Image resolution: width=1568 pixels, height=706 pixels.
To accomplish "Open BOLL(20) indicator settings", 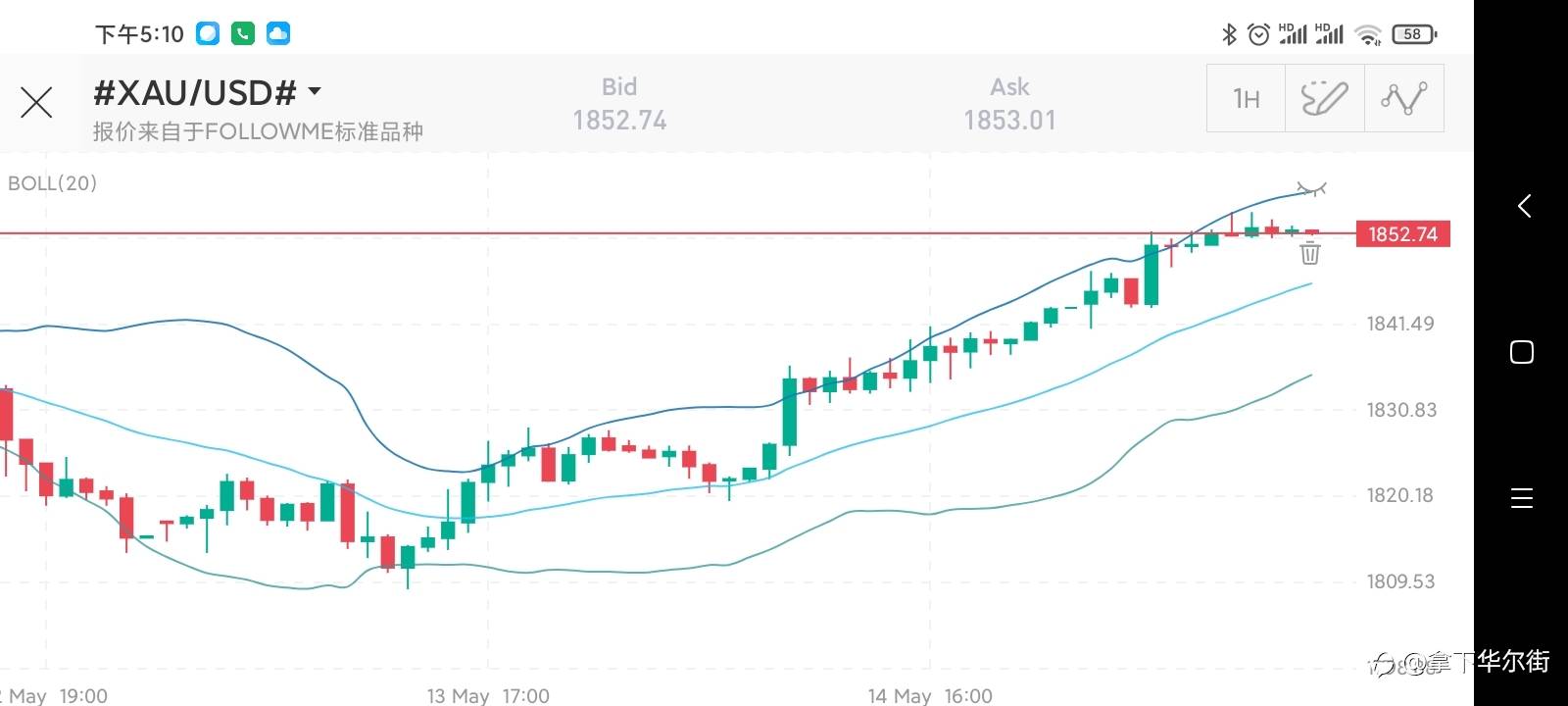I will pyautogui.click(x=52, y=183).
